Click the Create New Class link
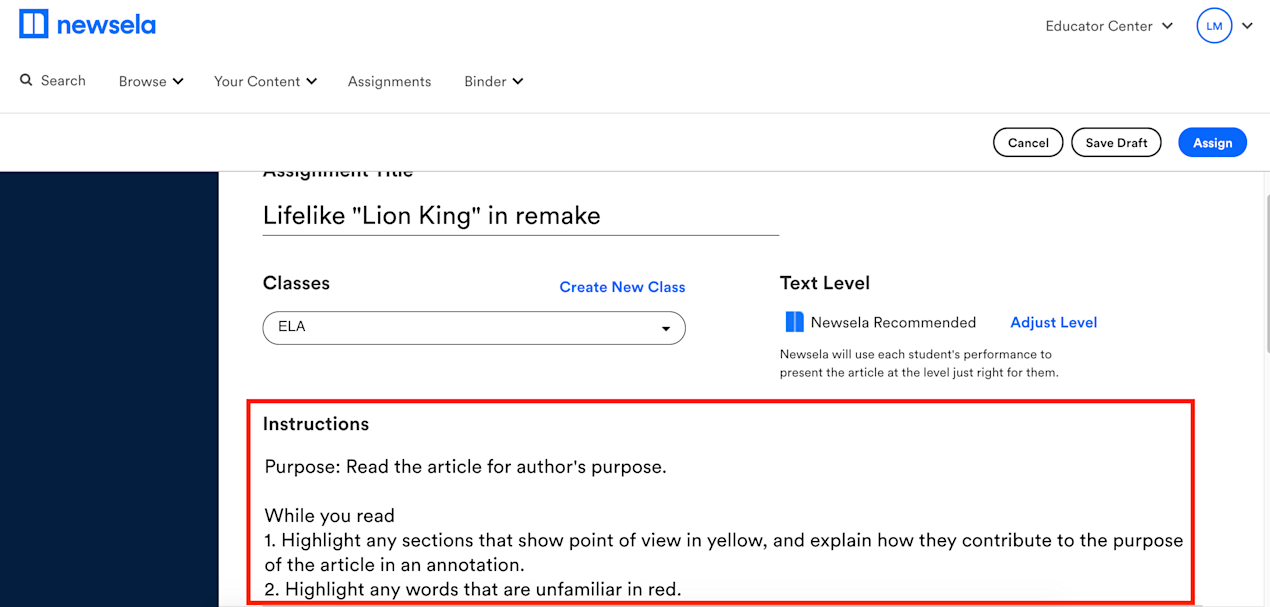The image size is (1270, 607). click(622, 287)
